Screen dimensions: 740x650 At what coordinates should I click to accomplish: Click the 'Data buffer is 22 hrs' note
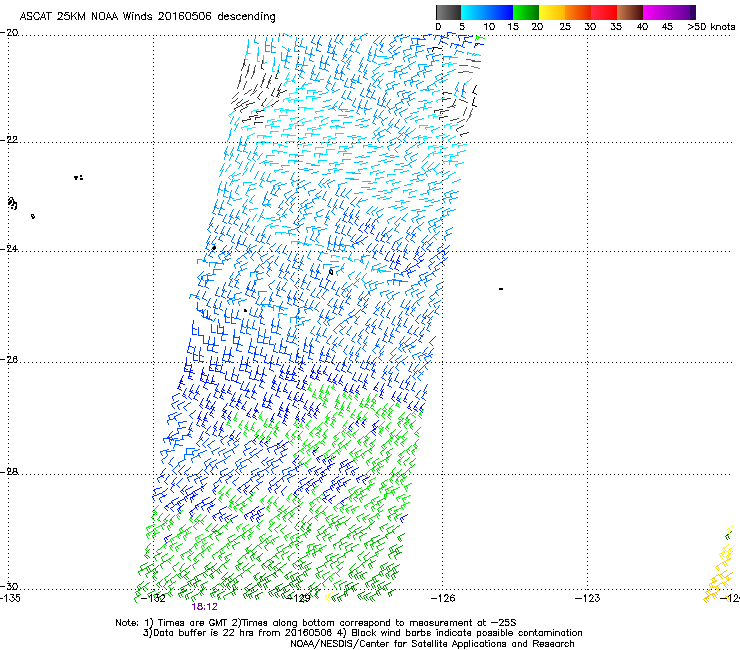coord(362,633)
